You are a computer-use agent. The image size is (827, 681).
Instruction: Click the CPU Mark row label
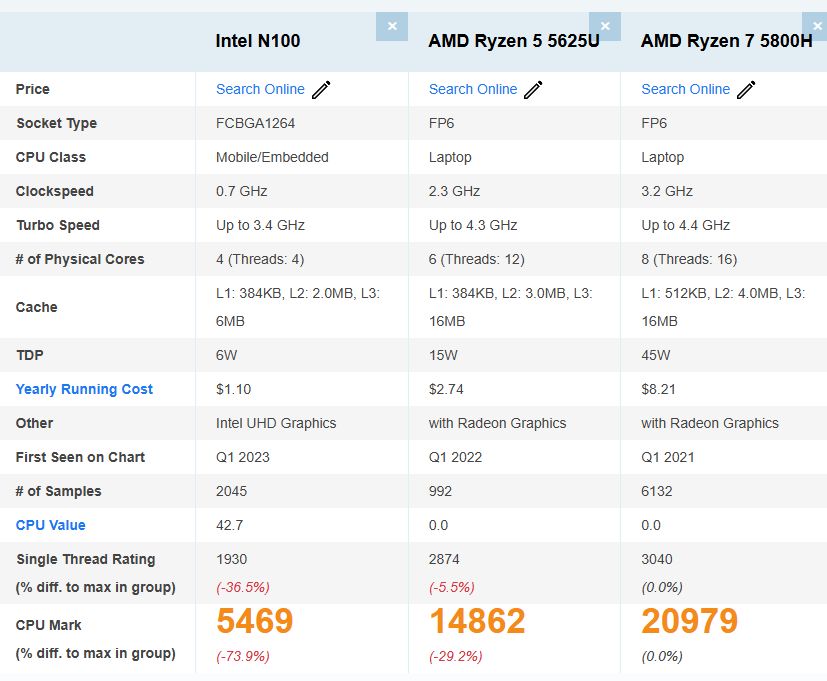pos(49,625)
